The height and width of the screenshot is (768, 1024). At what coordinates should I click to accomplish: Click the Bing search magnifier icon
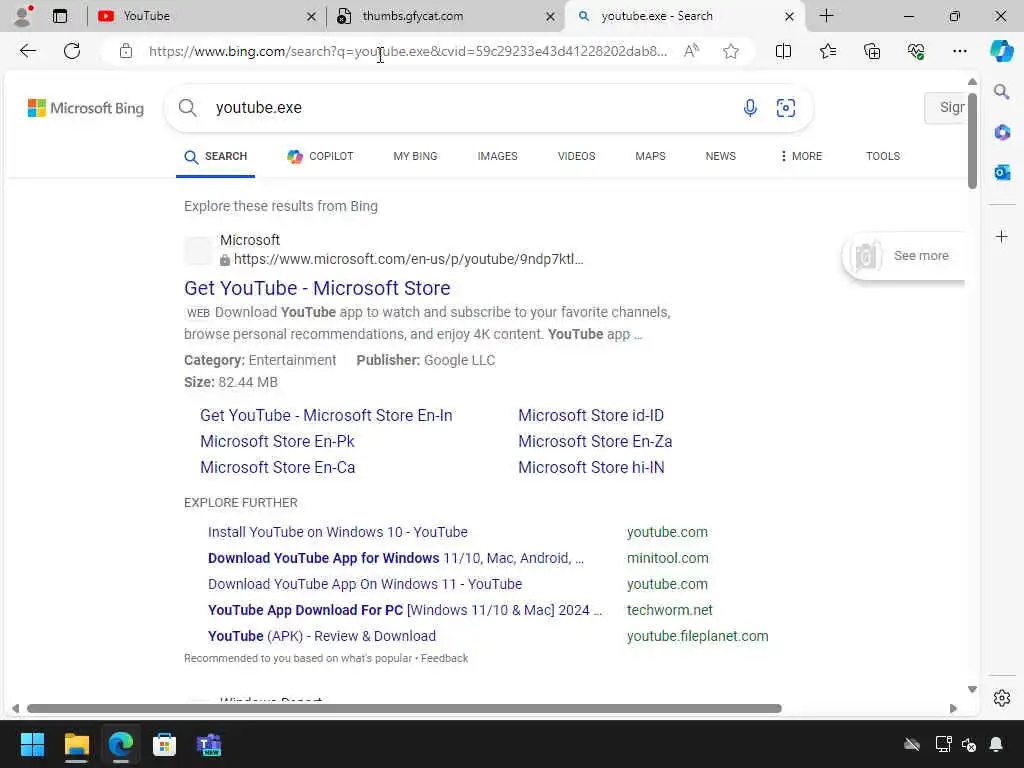[188, 108]
